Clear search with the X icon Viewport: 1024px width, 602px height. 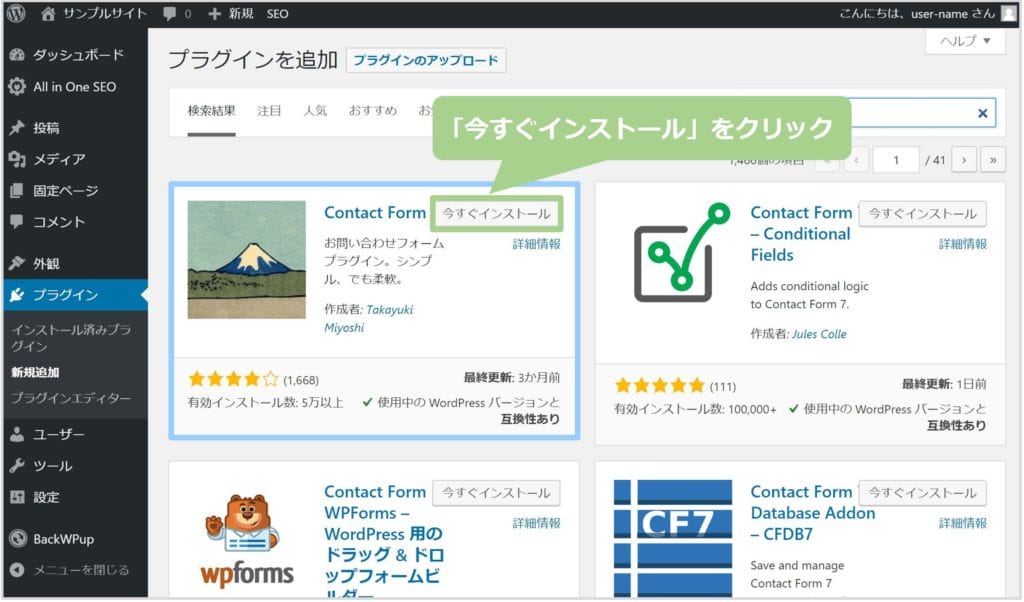[982, 114]
